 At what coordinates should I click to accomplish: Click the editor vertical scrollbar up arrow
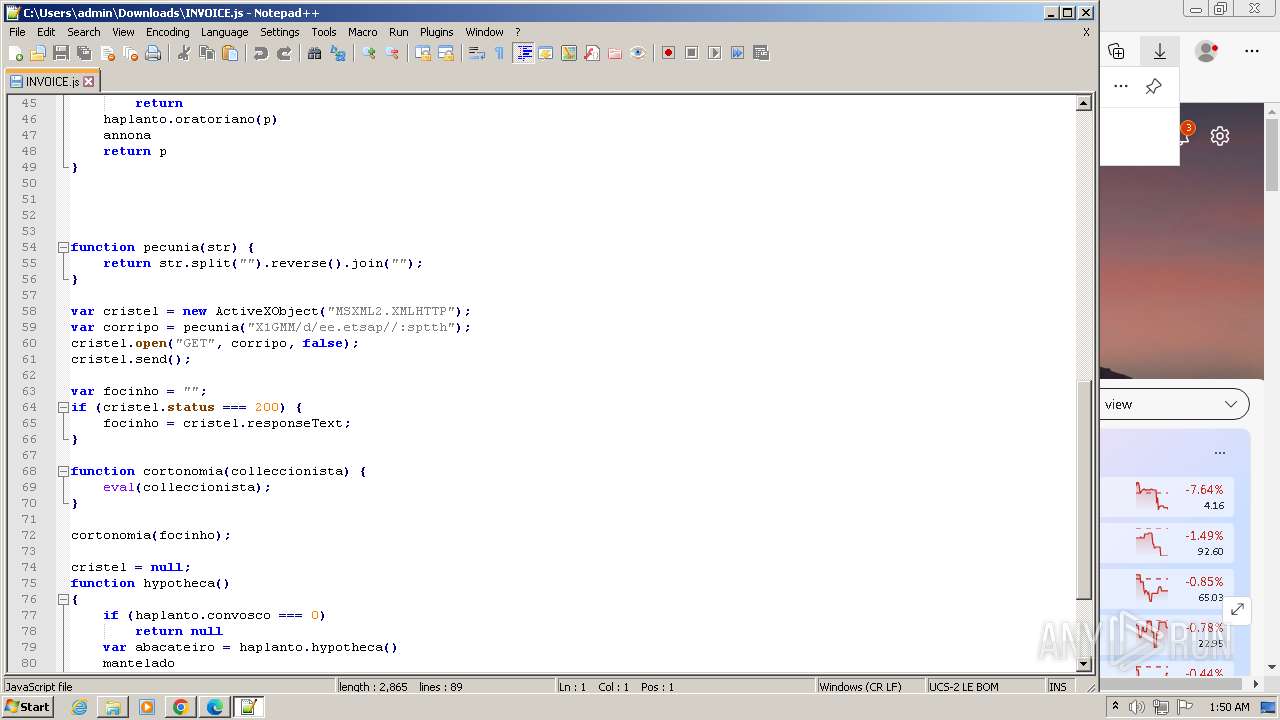[1083, 103]
